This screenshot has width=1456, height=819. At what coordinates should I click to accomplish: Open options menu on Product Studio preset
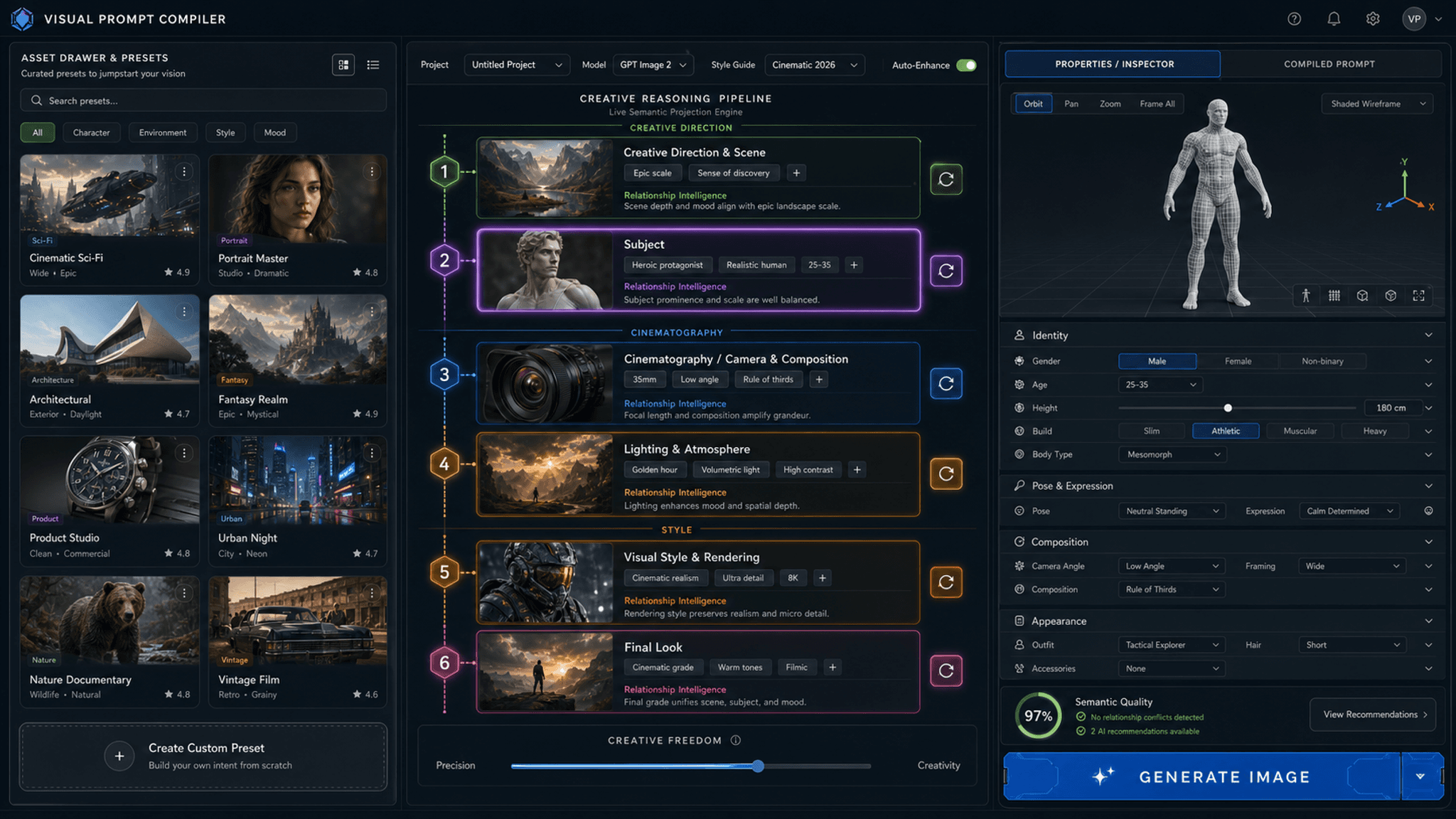click(x=184, y=453)
